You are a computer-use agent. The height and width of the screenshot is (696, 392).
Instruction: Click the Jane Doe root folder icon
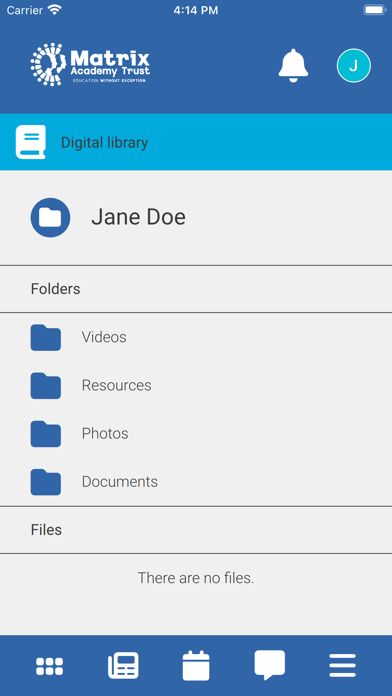(50, 218)
